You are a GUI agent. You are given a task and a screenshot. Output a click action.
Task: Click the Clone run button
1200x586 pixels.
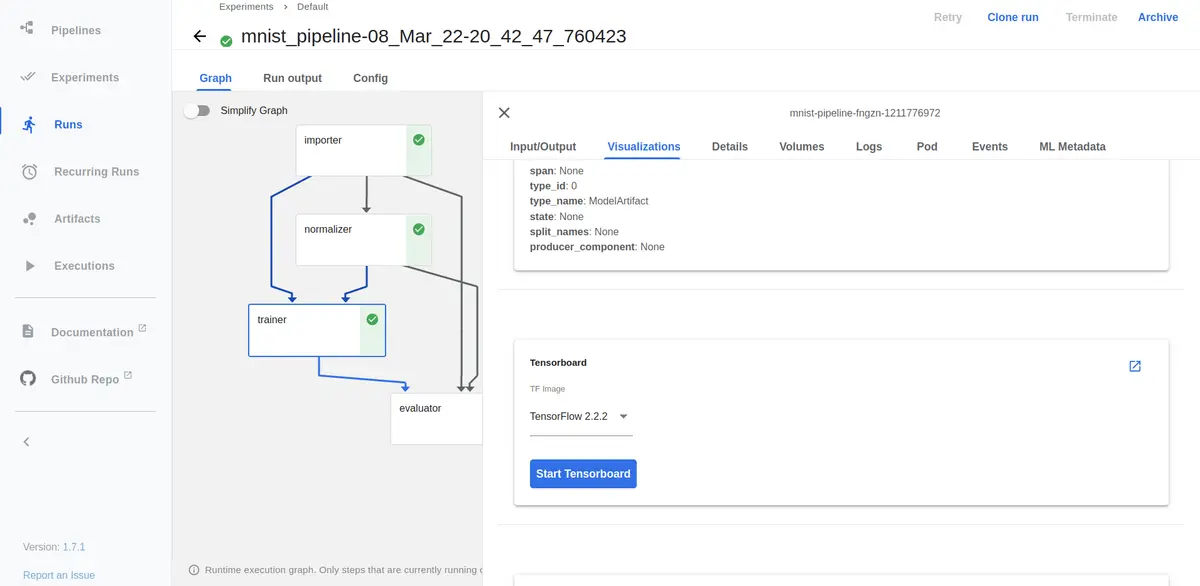coord(1012,17)
